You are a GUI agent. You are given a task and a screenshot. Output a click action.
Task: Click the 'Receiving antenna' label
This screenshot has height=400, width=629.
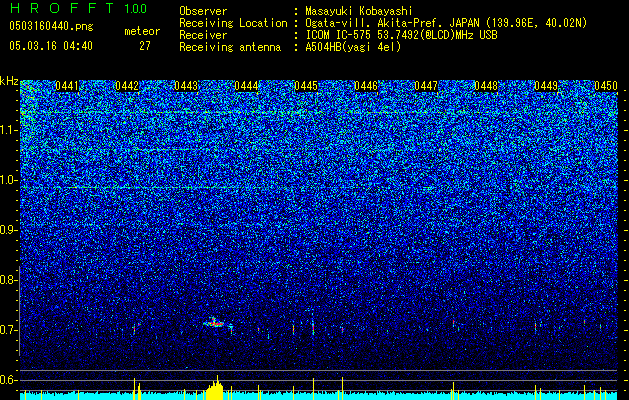click(x=230, y=47)
